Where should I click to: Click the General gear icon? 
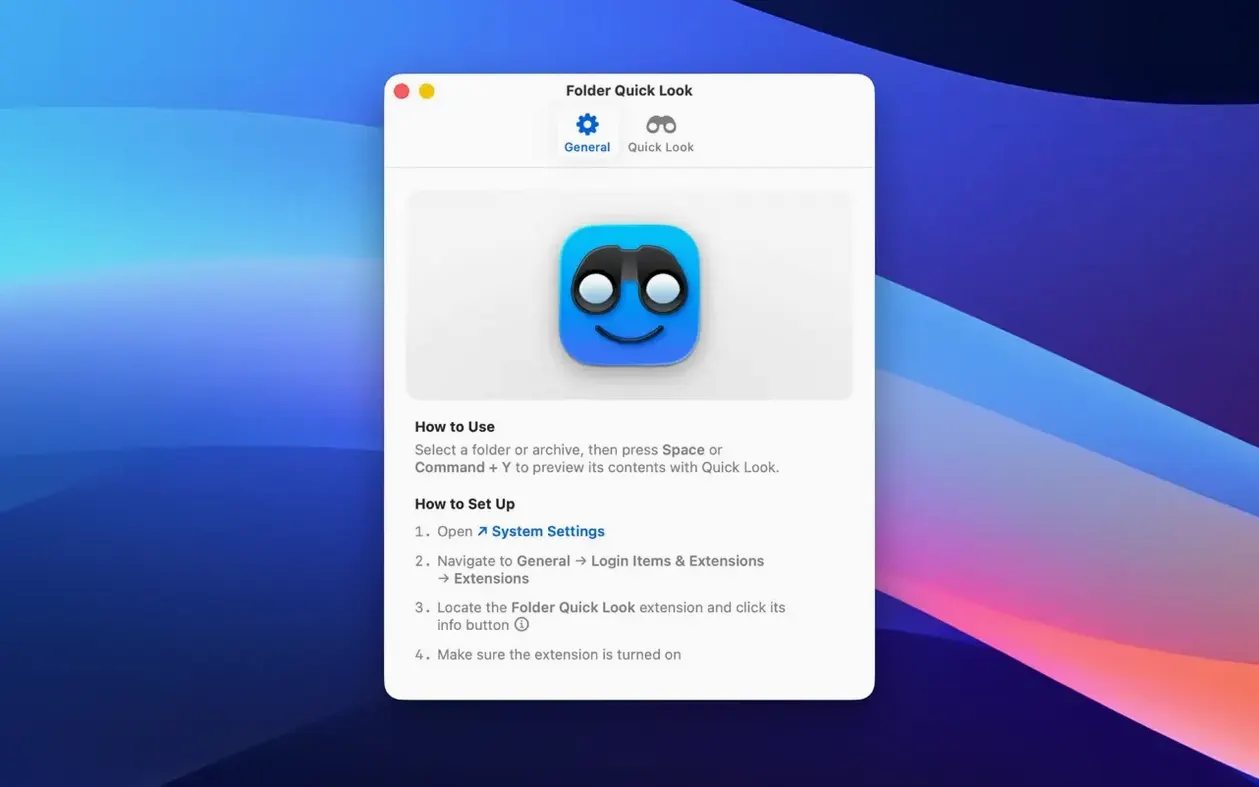587,125
